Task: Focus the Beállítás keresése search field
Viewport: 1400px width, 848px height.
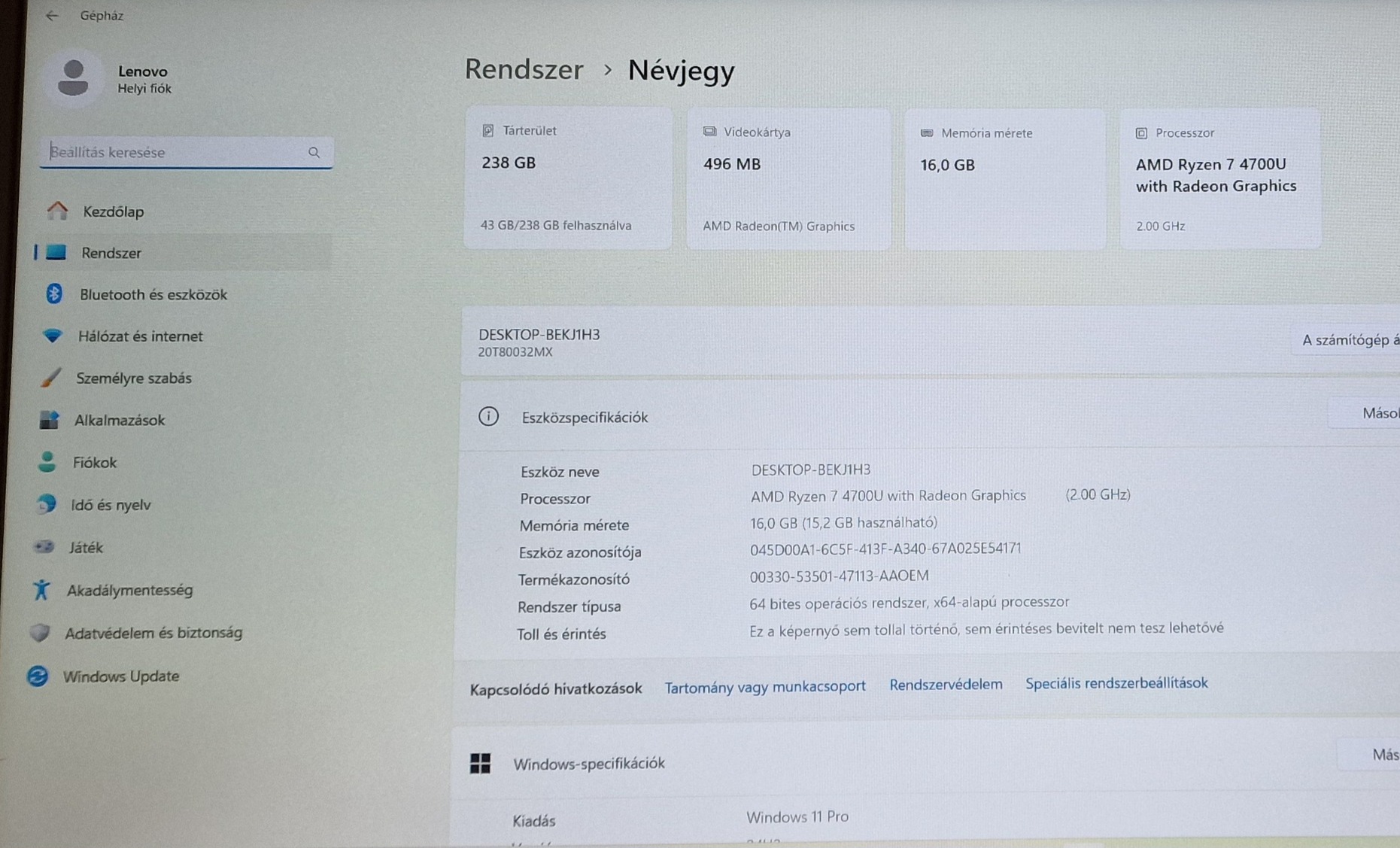Action: tap(186, 153)
